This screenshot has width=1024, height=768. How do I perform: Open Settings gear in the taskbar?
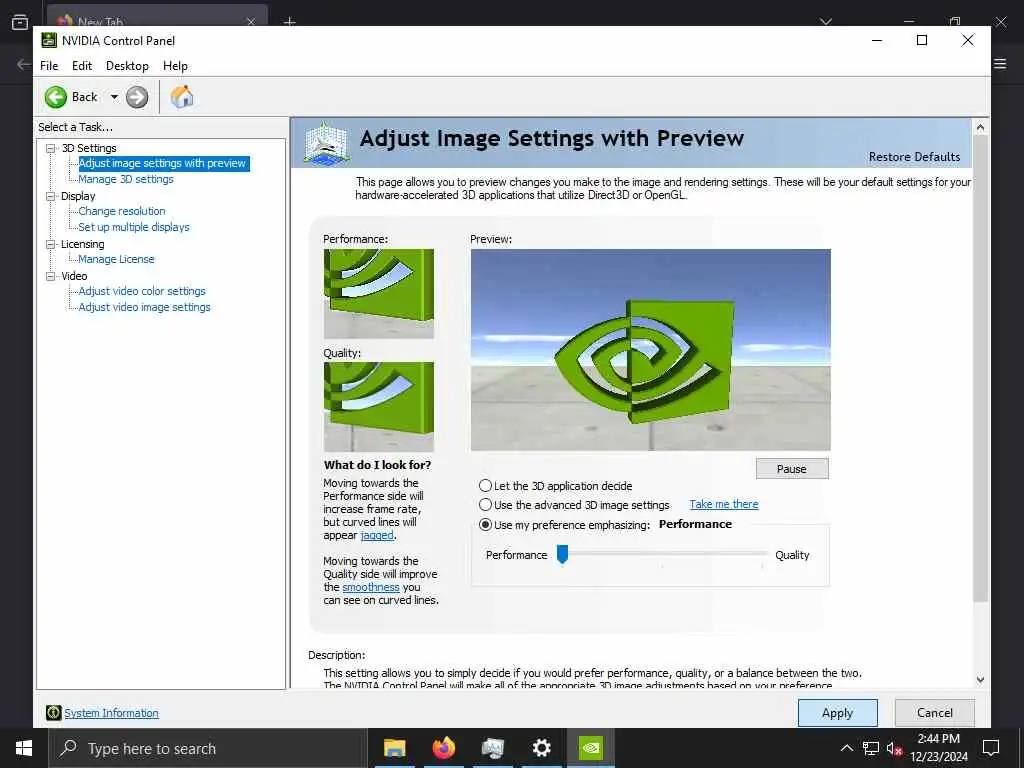click(x=541, y=748)
